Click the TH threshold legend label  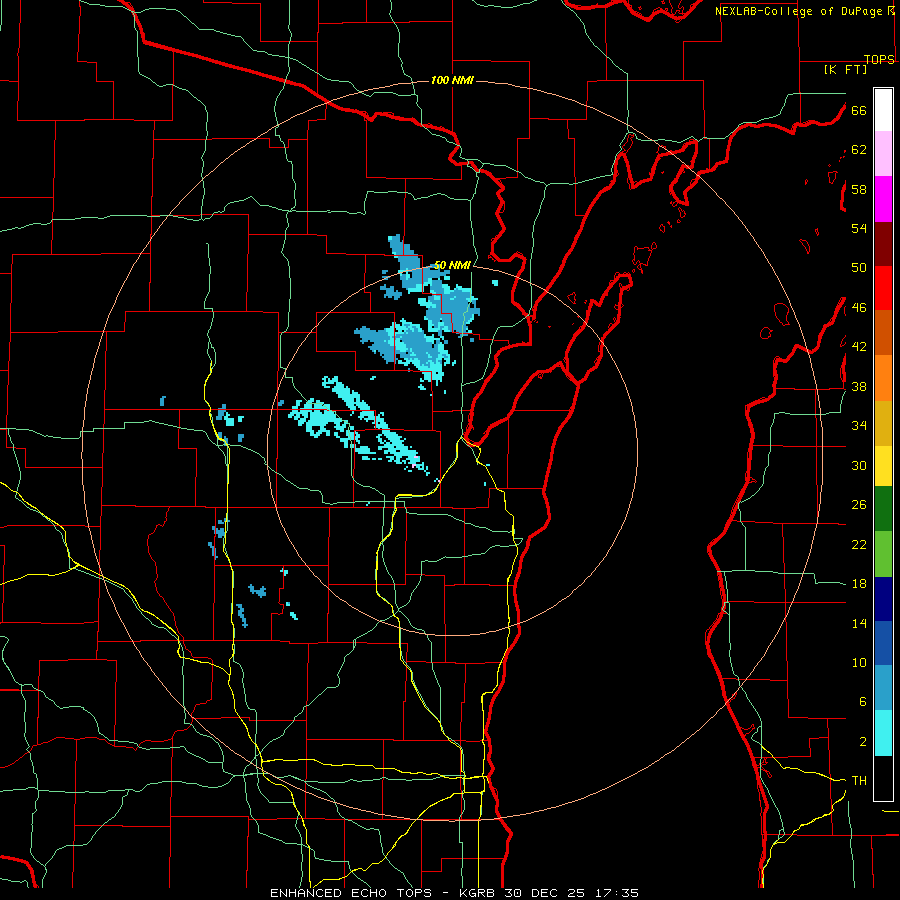[859, 781]
